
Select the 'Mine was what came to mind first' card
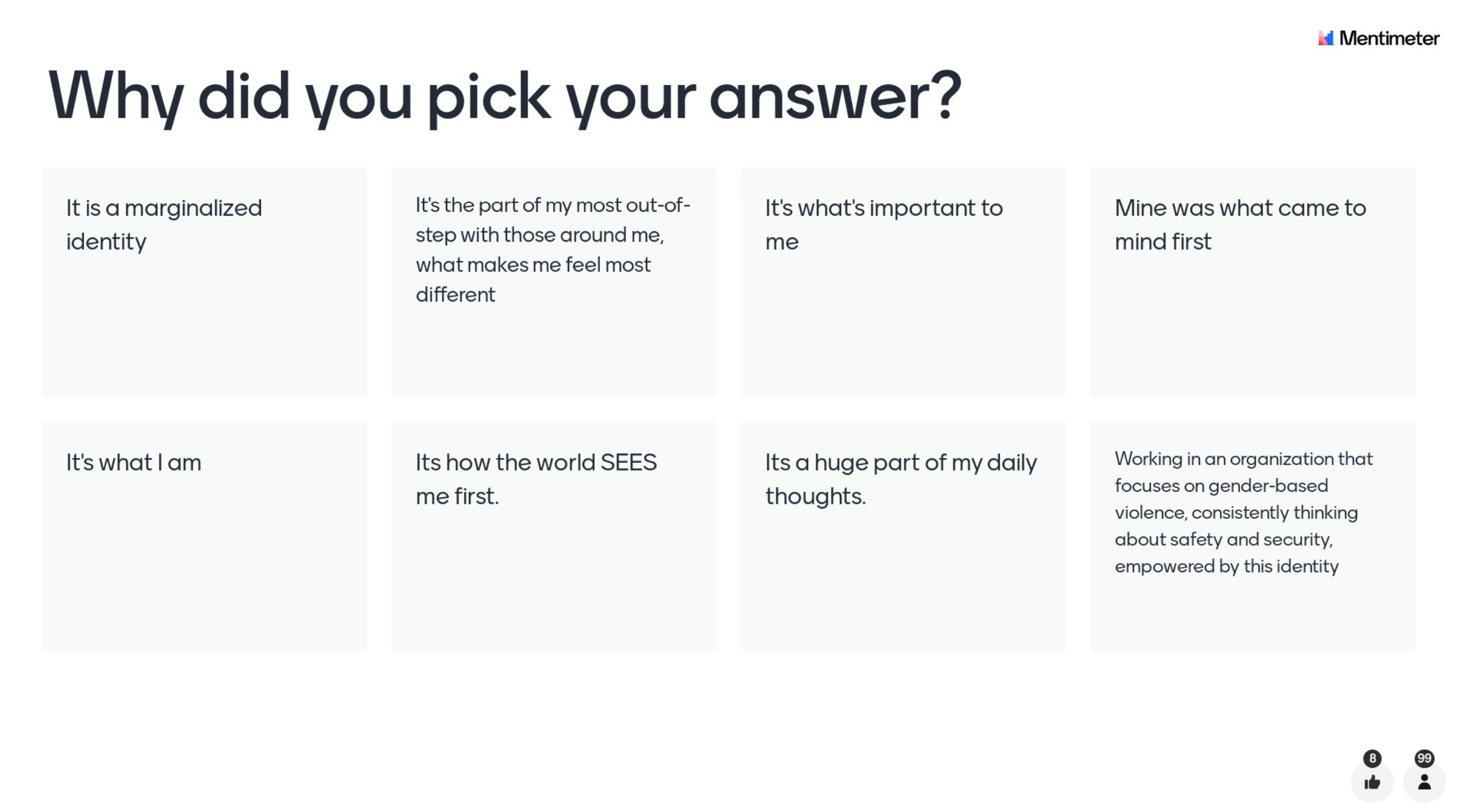coord(1252,282)
